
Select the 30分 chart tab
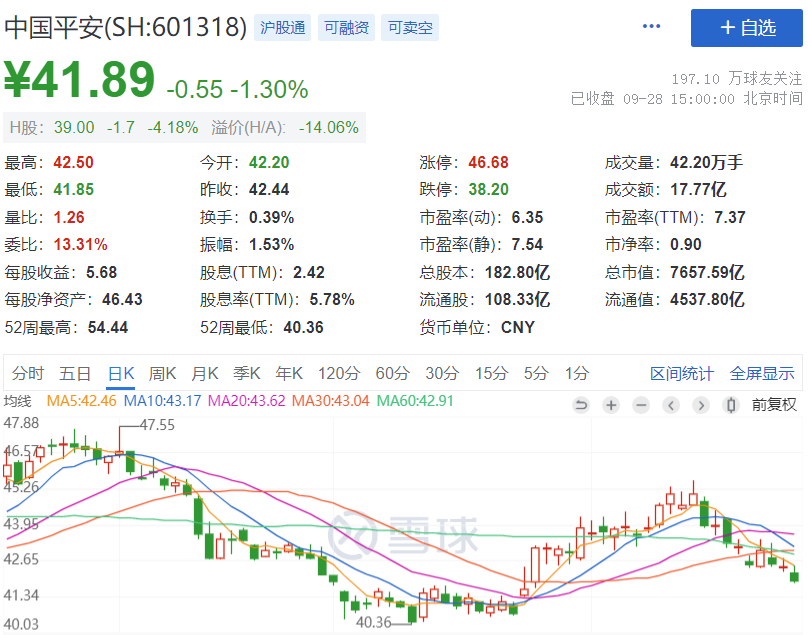[442, 373]
